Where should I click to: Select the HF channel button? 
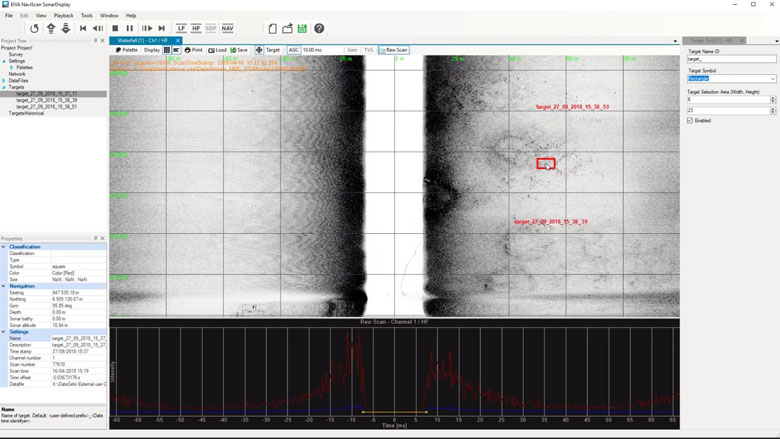(x=196, y=29)
